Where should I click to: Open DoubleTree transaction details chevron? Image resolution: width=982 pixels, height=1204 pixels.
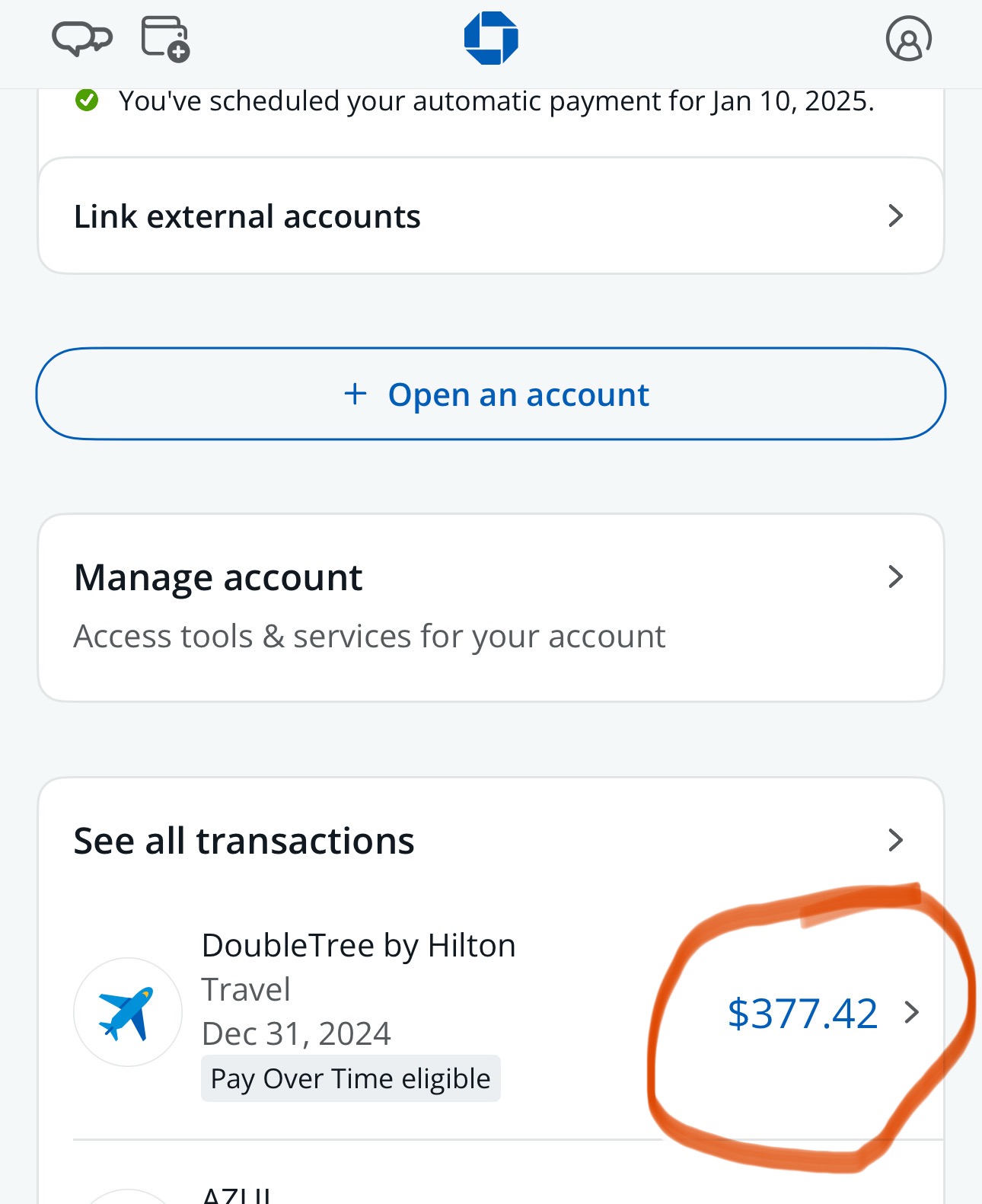[x=912, y=1012]
